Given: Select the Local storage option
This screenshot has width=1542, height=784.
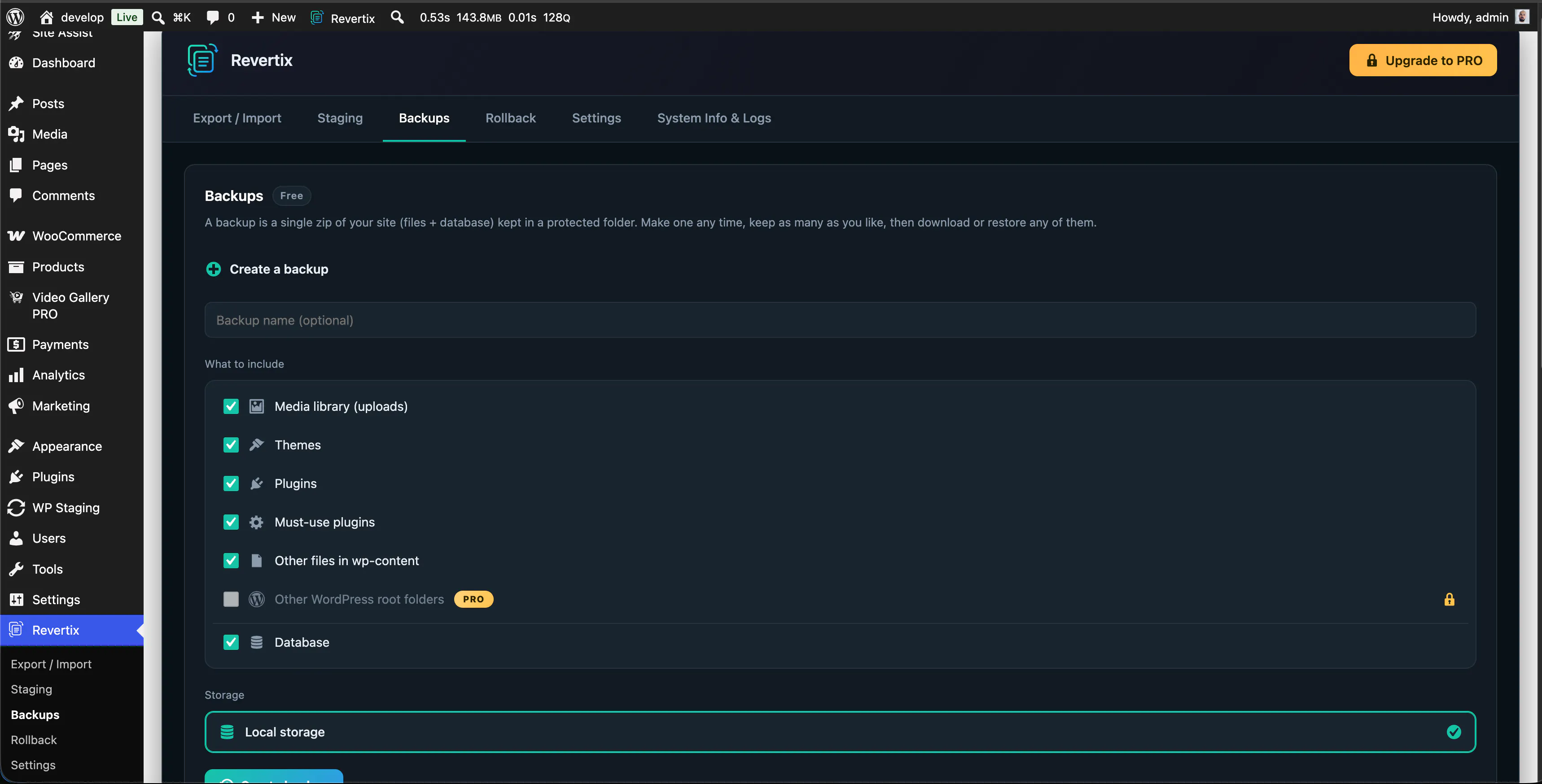Looking at the screenshot, I should (x=840, y=732).
